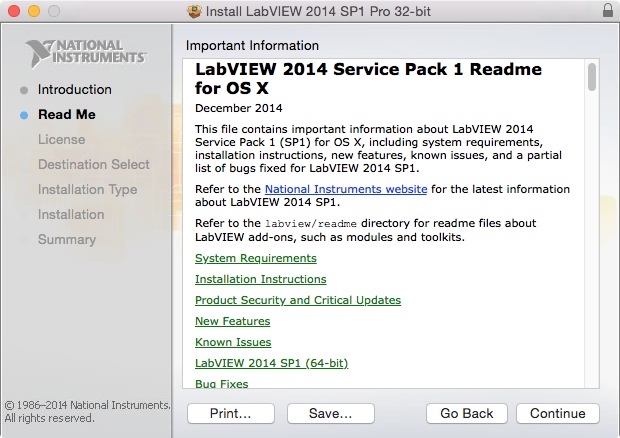This screenshot has height=438, width=620.
Task: Select the Read Me step label
Action: pyautogui.click(x=67, y=115)
